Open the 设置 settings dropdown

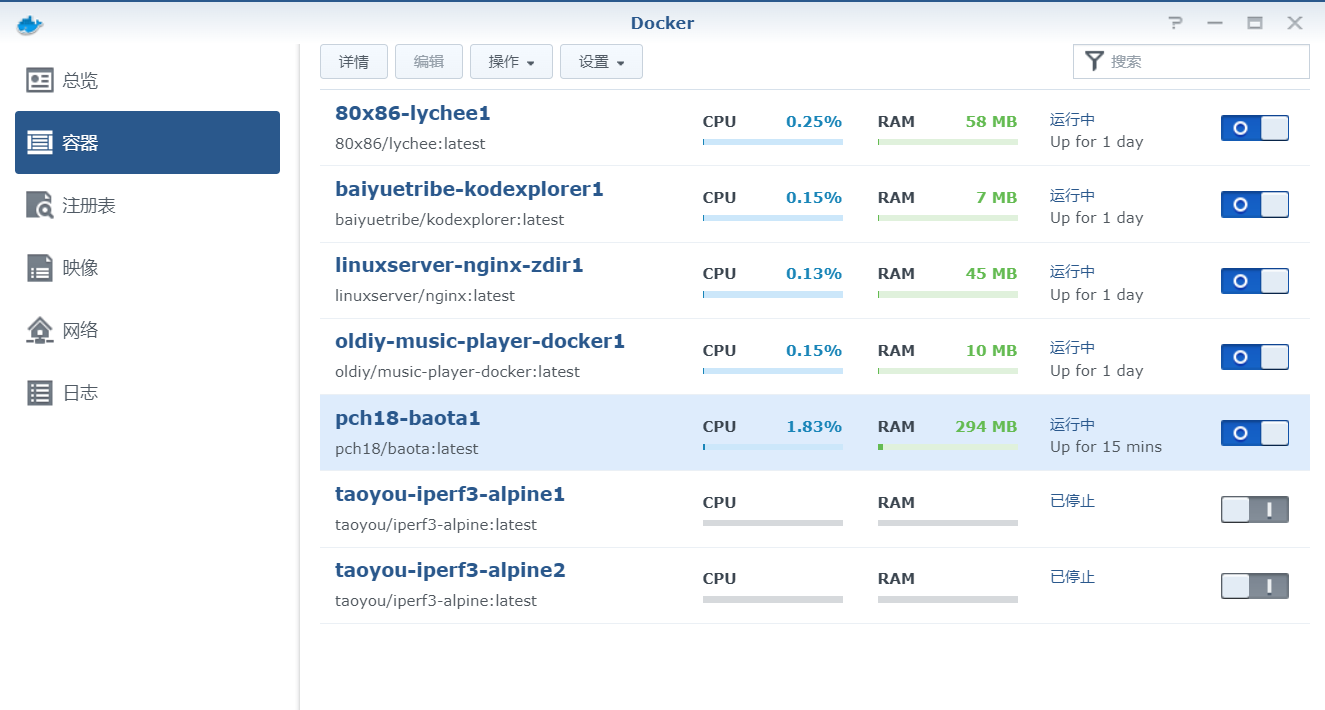[601, 62]
